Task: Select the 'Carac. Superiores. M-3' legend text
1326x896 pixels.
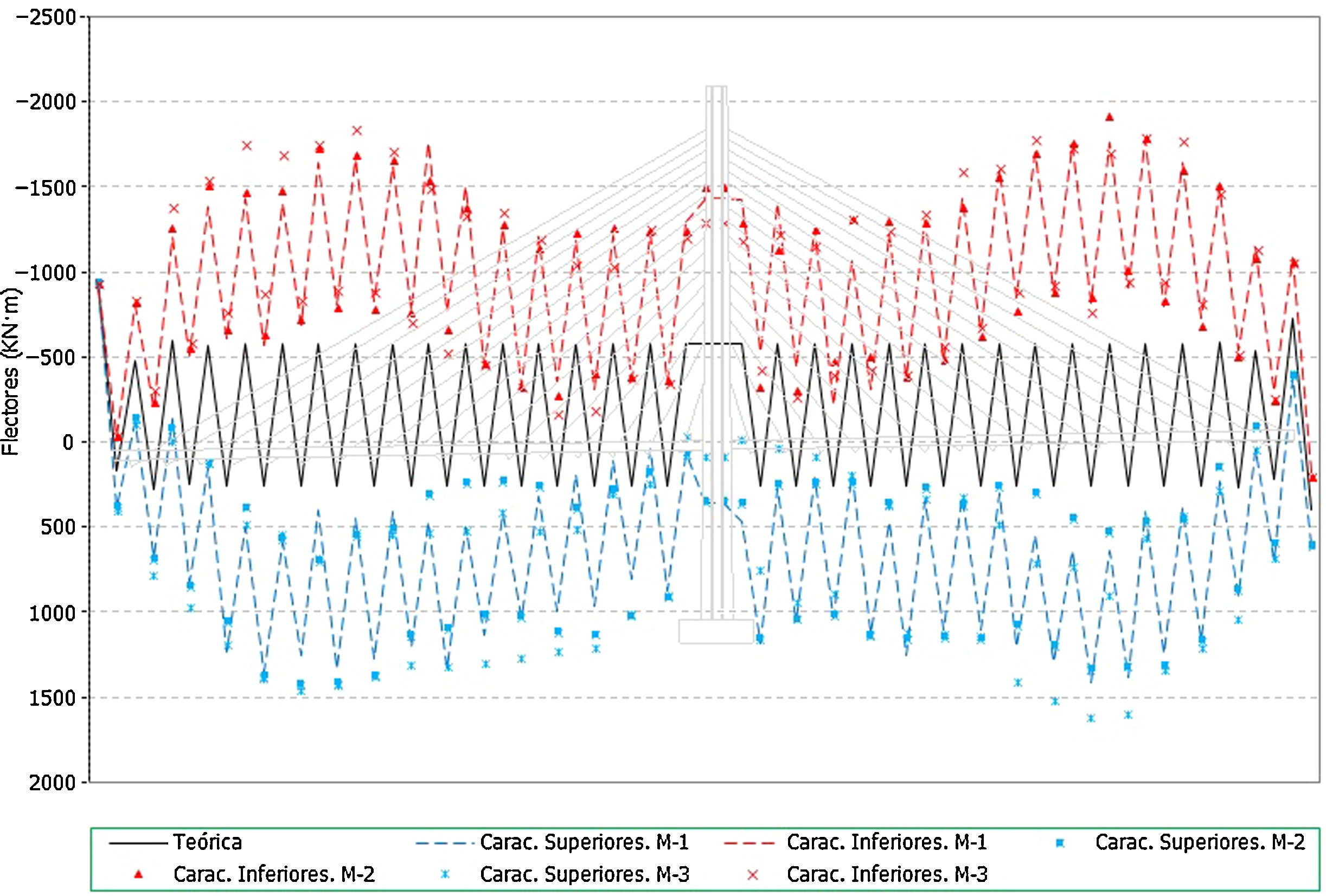Action: coord(584,874)
